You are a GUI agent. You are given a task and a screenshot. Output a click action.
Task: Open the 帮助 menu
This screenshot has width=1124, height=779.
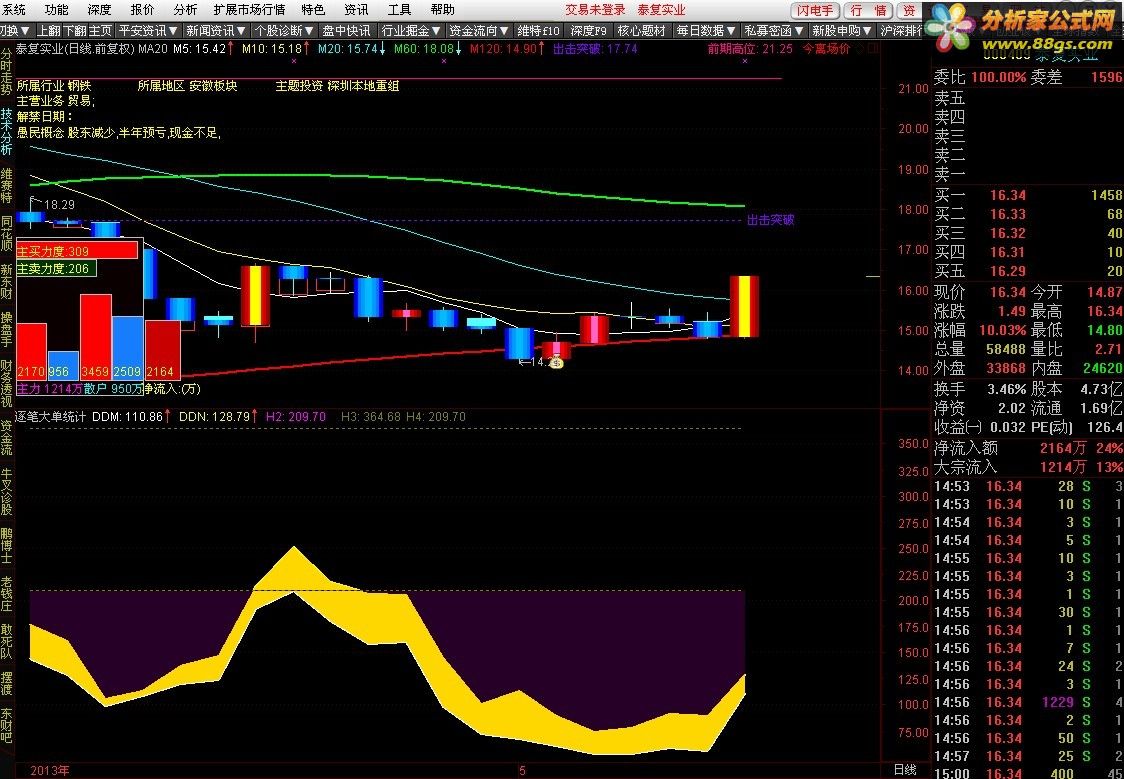pyautogui.click(x=442, y=10)
